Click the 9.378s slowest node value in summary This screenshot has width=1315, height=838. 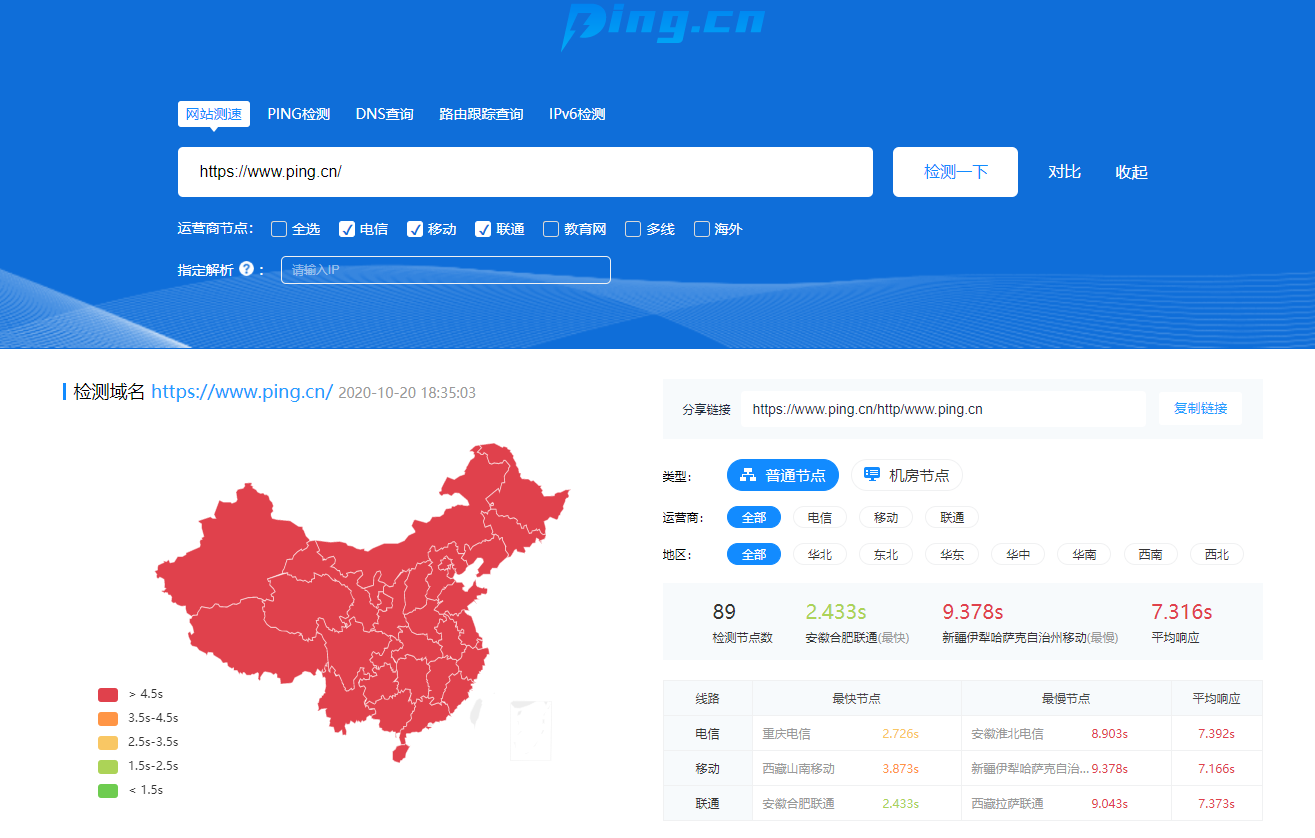tap(973, 612)
